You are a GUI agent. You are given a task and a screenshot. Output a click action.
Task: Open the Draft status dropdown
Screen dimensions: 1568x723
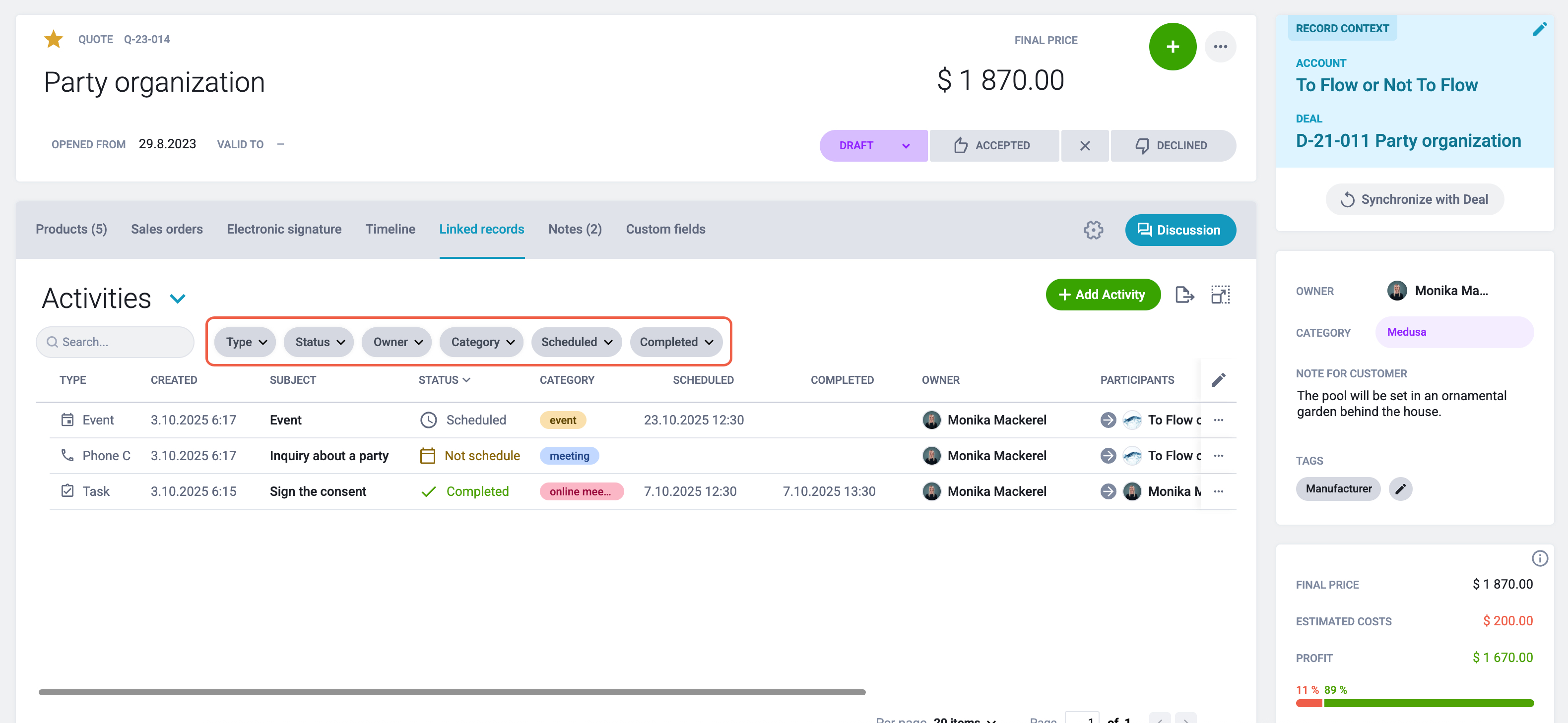pos(873,145)
